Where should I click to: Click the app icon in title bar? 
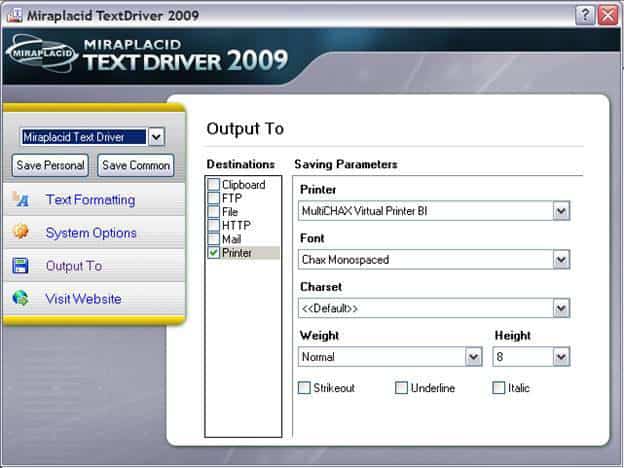(x=14, y=15)
